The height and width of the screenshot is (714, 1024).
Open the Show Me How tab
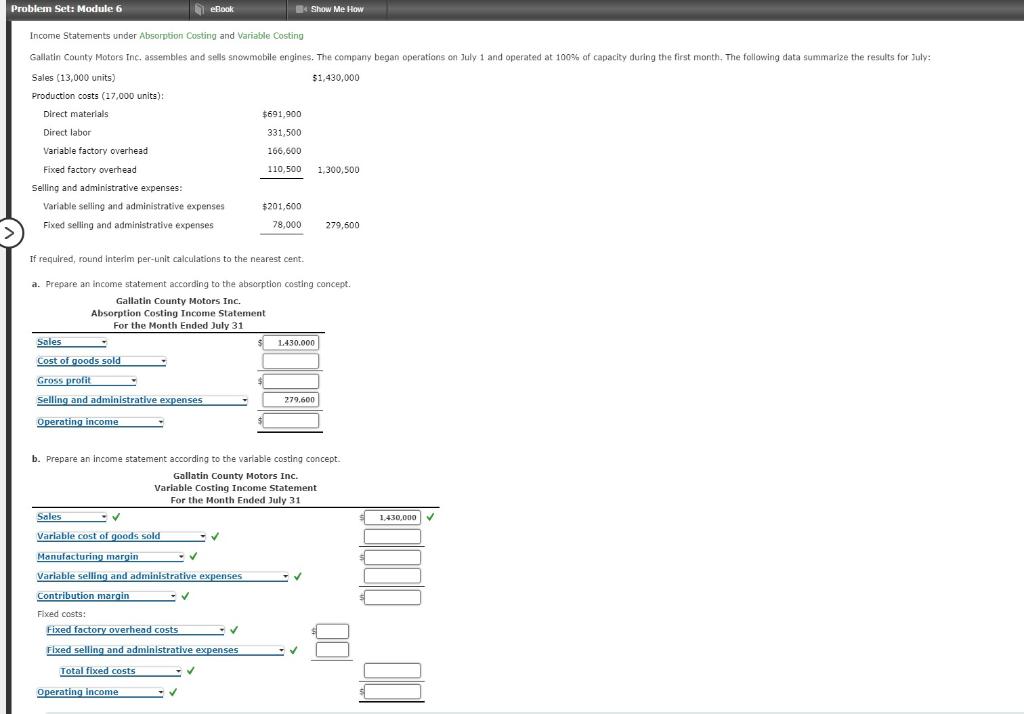pos(336,9)
